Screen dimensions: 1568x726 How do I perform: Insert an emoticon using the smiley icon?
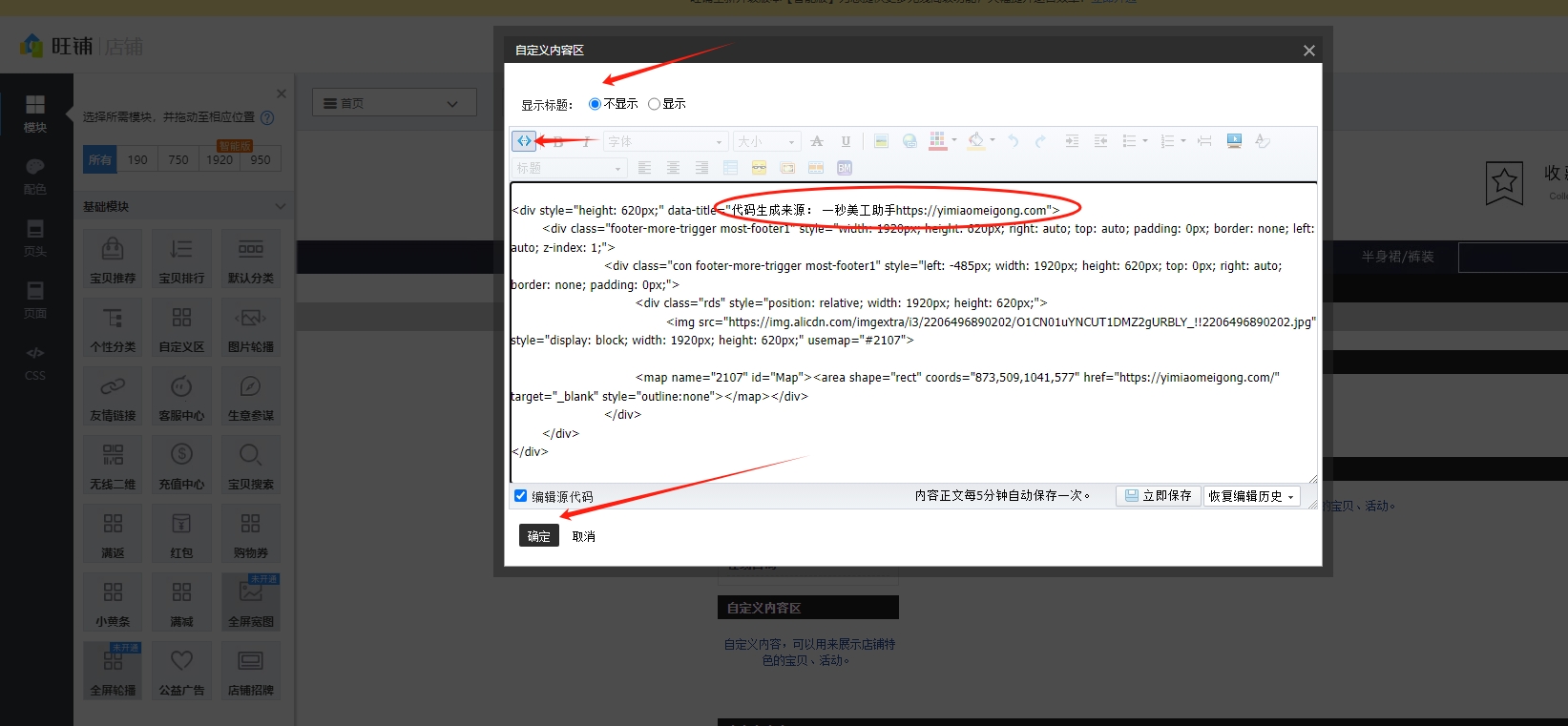pyautogui.click(x=759, y=168)
